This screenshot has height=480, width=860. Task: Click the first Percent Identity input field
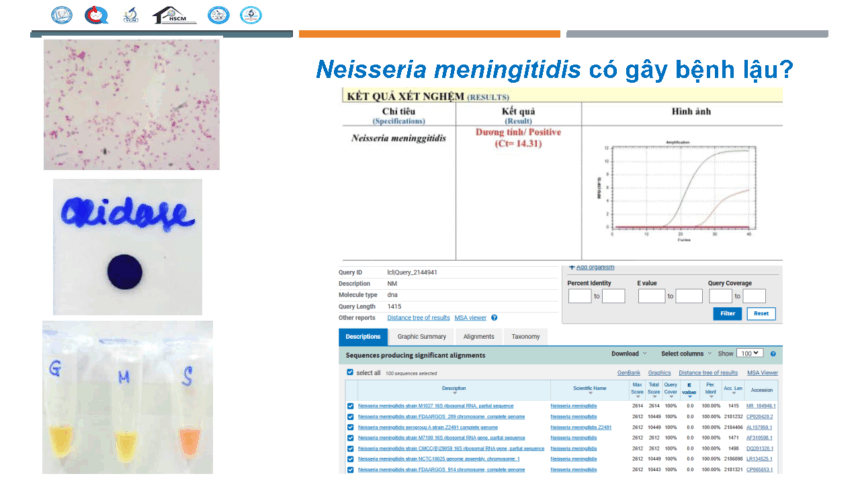[579, 296]
